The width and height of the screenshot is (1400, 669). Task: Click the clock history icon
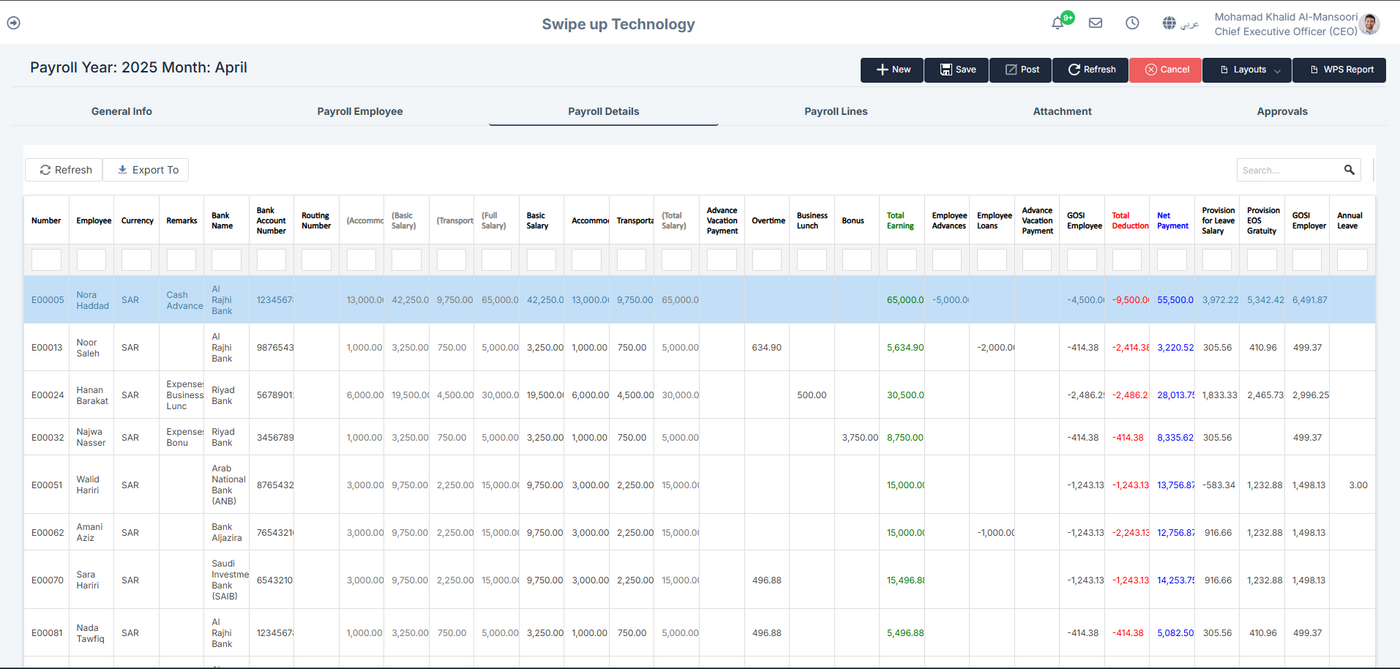pos(1132,23)
